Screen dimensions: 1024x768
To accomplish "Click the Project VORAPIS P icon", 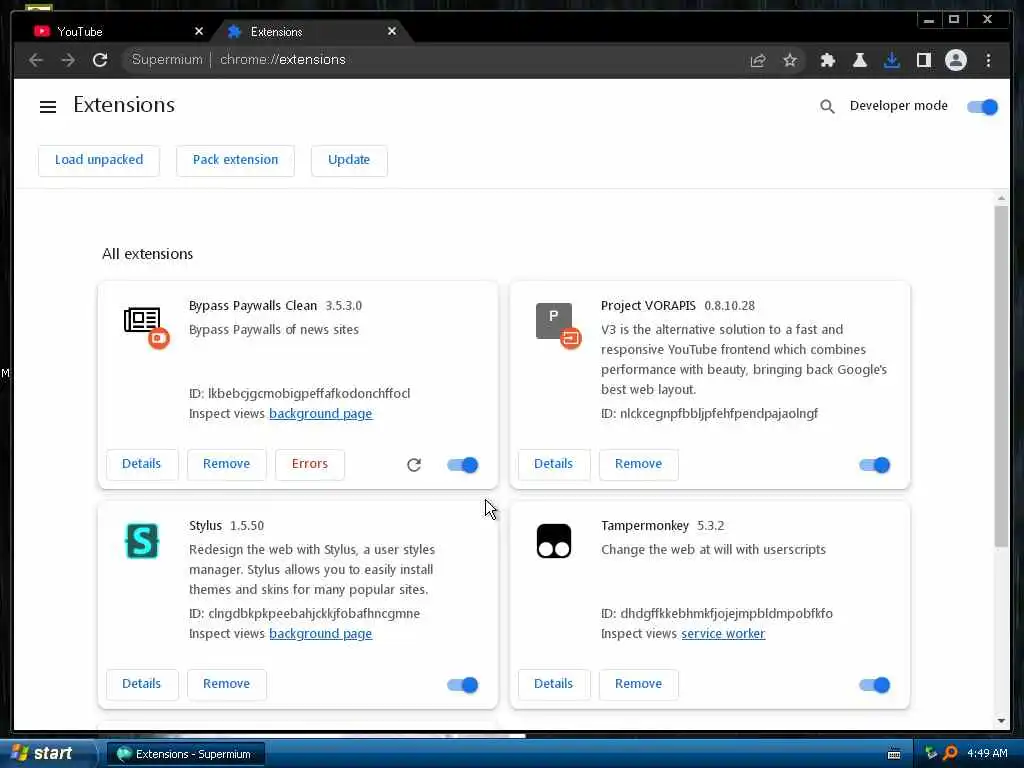I will pos(554,321).
